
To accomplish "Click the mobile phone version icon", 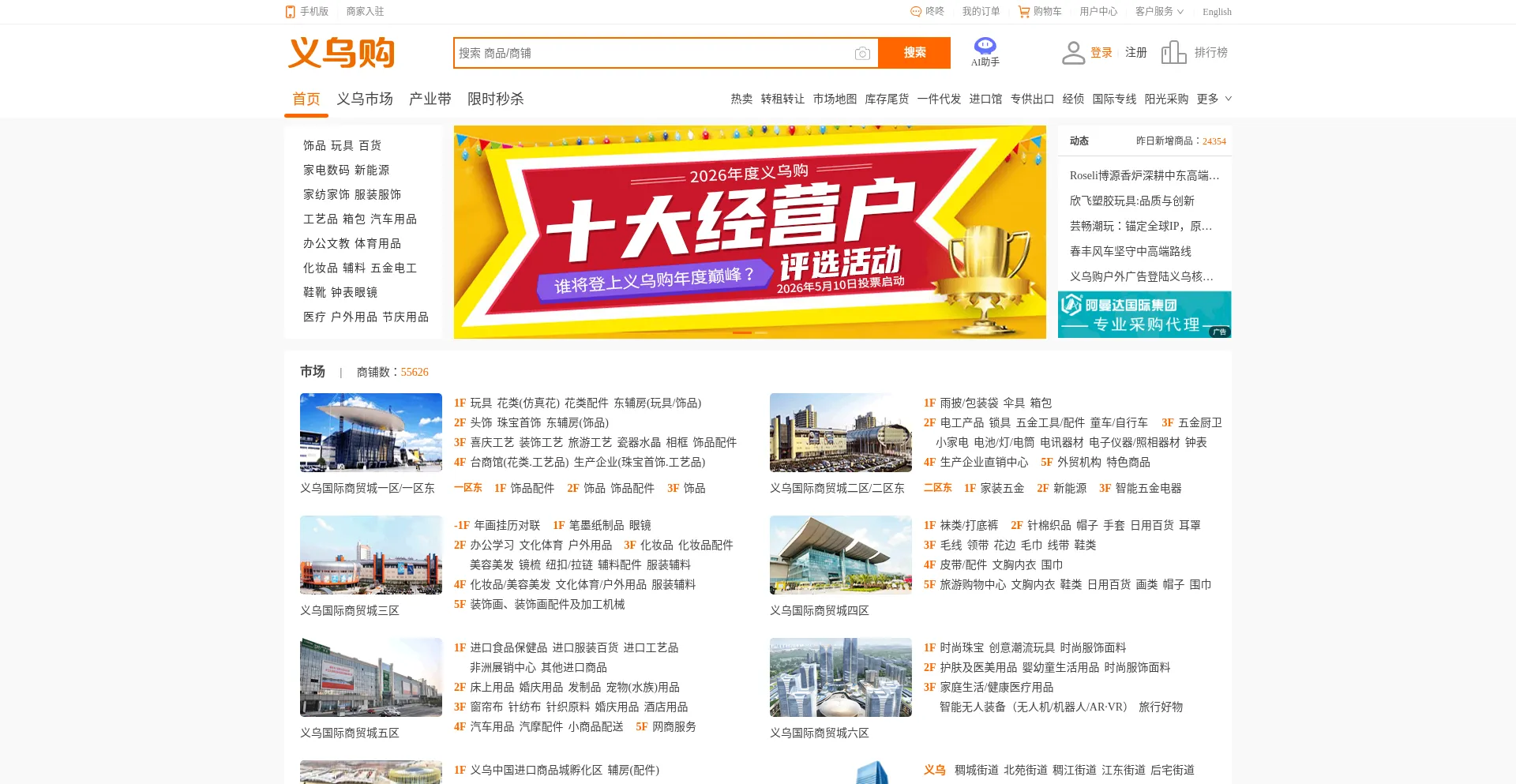I will 290,12.
